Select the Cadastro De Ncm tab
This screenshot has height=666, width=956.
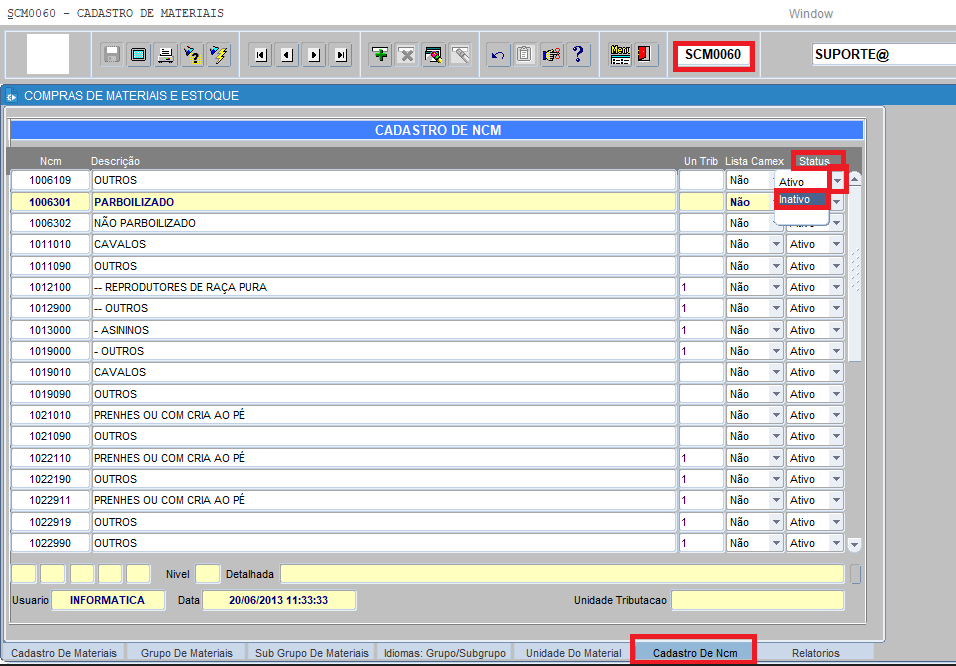tap(695, 653)
